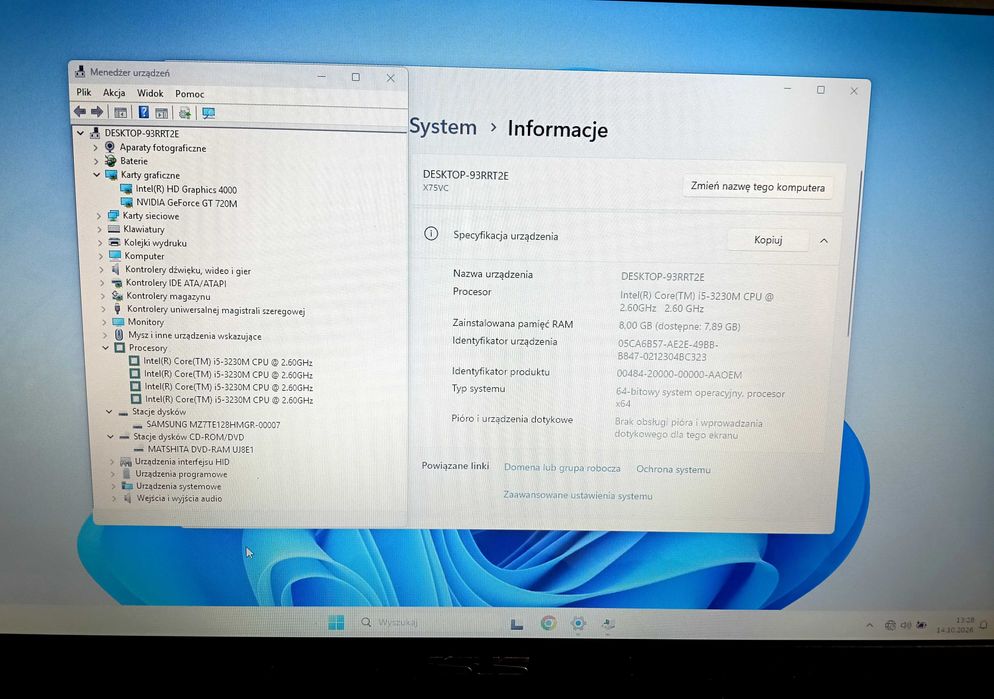
Task: Expand Kontrolery dźwięku, wideo i gier
Action: point(101,269)
